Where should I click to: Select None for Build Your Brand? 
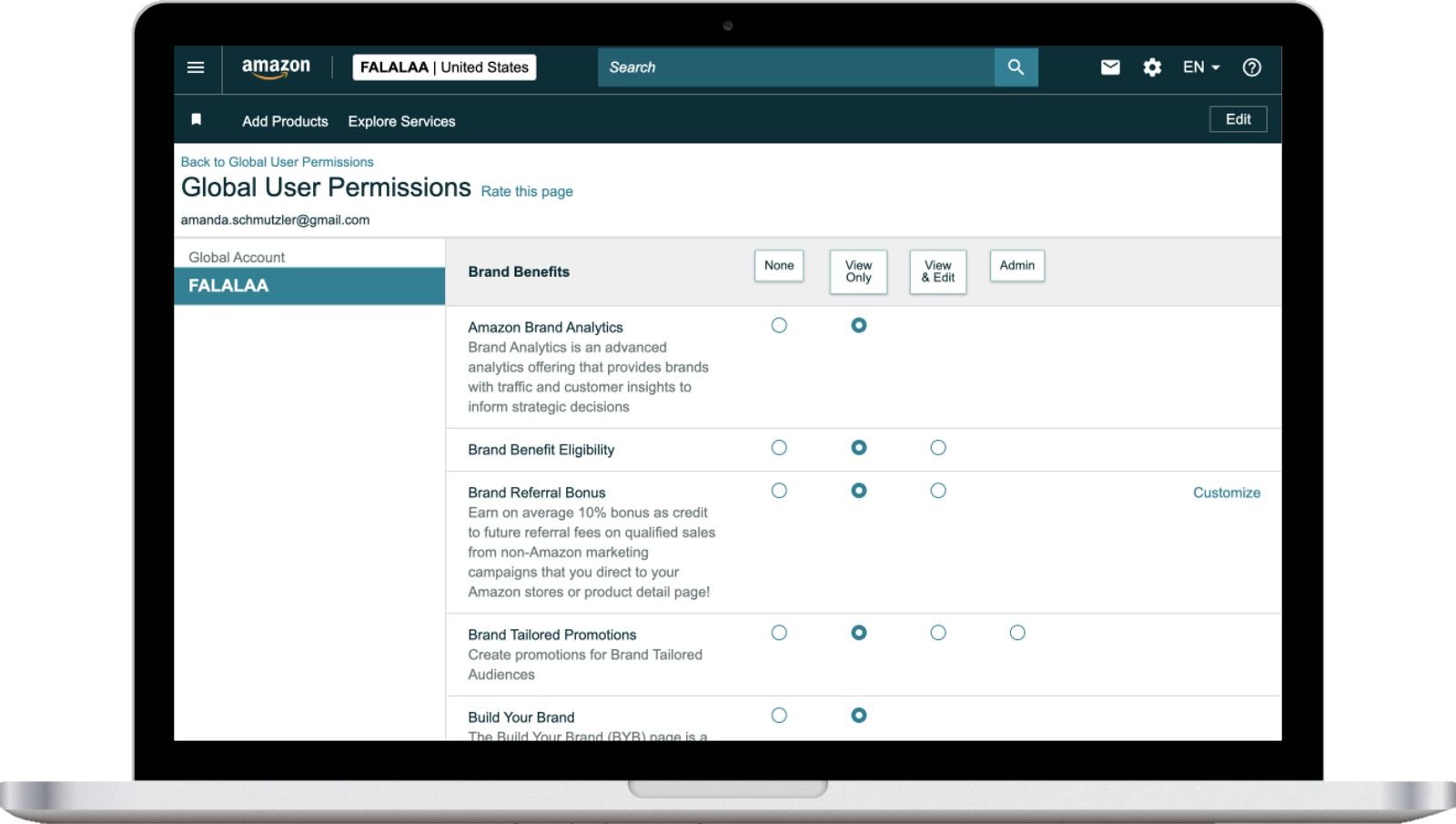click(x=779, y=716)
